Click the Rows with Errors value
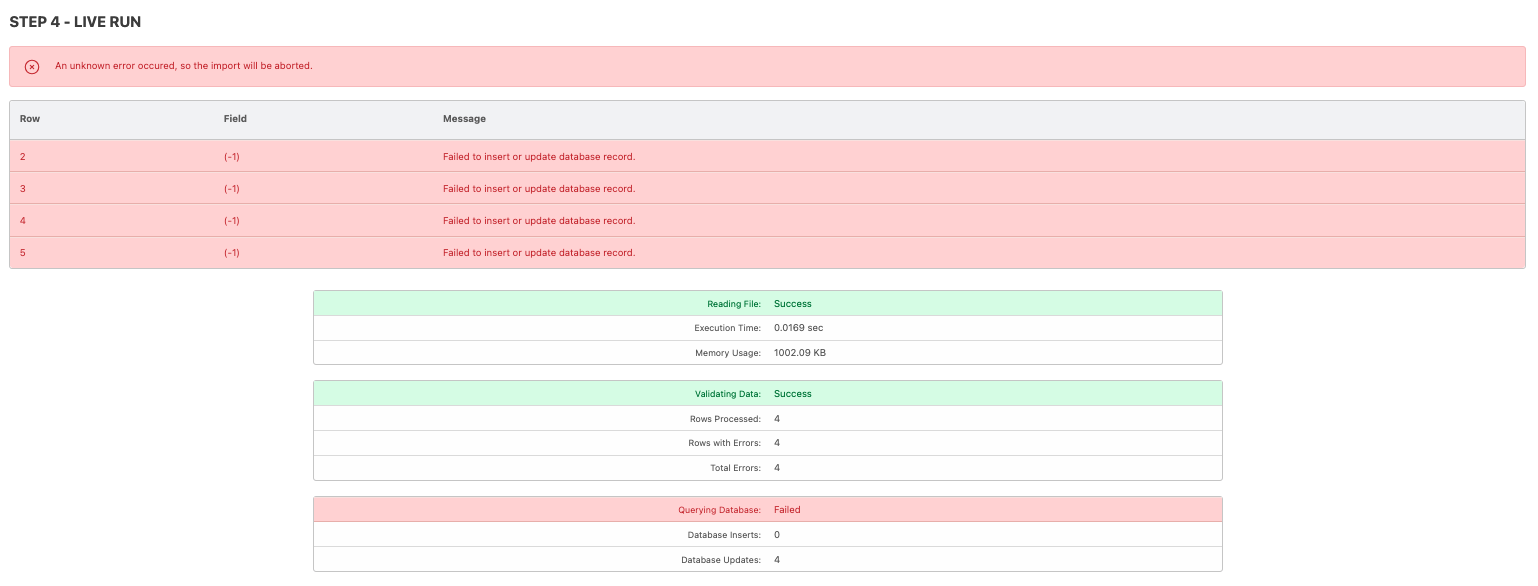 [x=777, y=443]
